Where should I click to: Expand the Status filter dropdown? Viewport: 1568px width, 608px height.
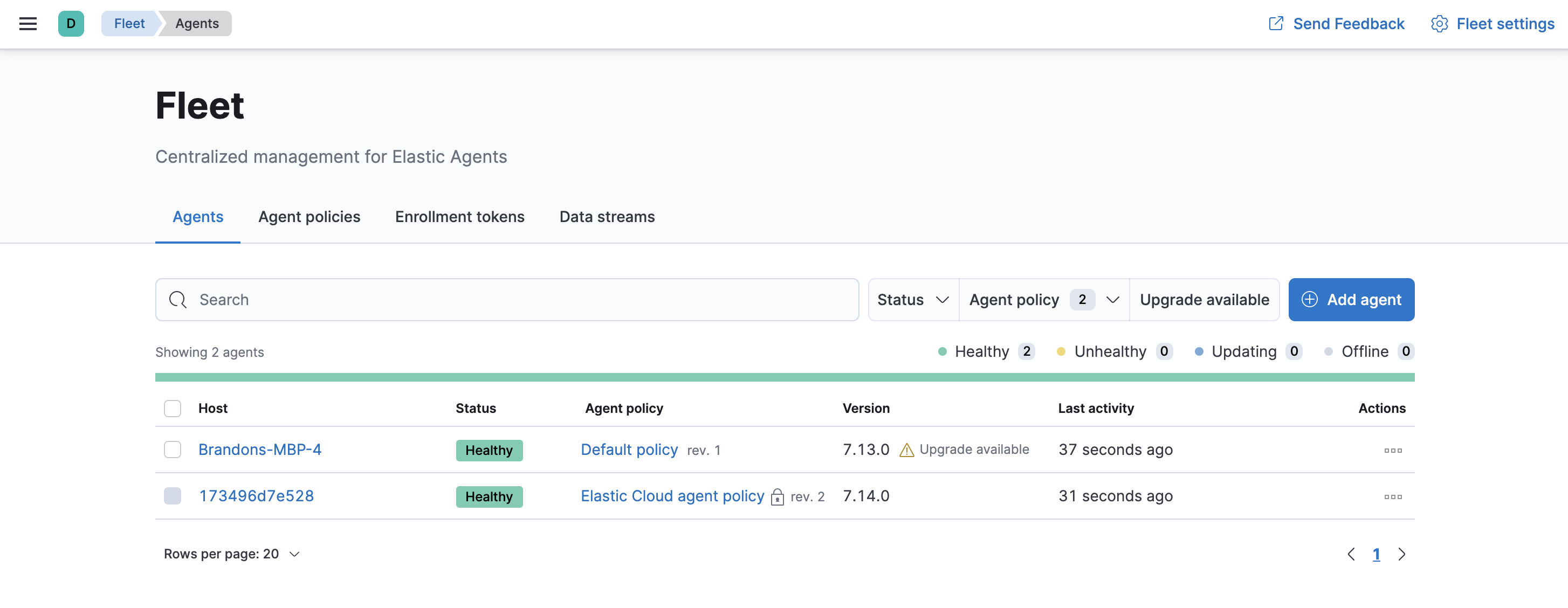[912, 300]
